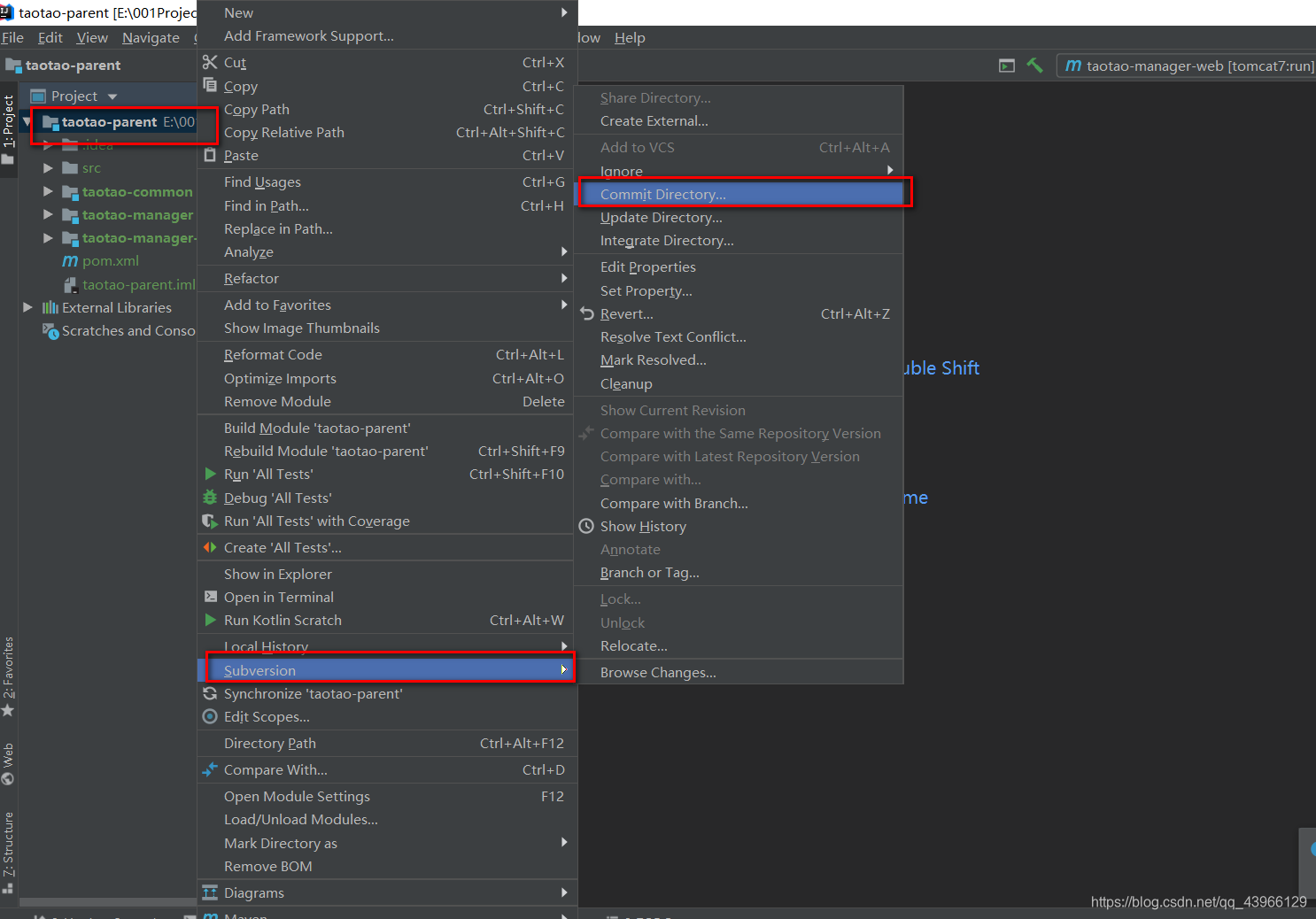1316x919 pixels.
Task: Open the Web side tool window
Action: tap(8, 764)
